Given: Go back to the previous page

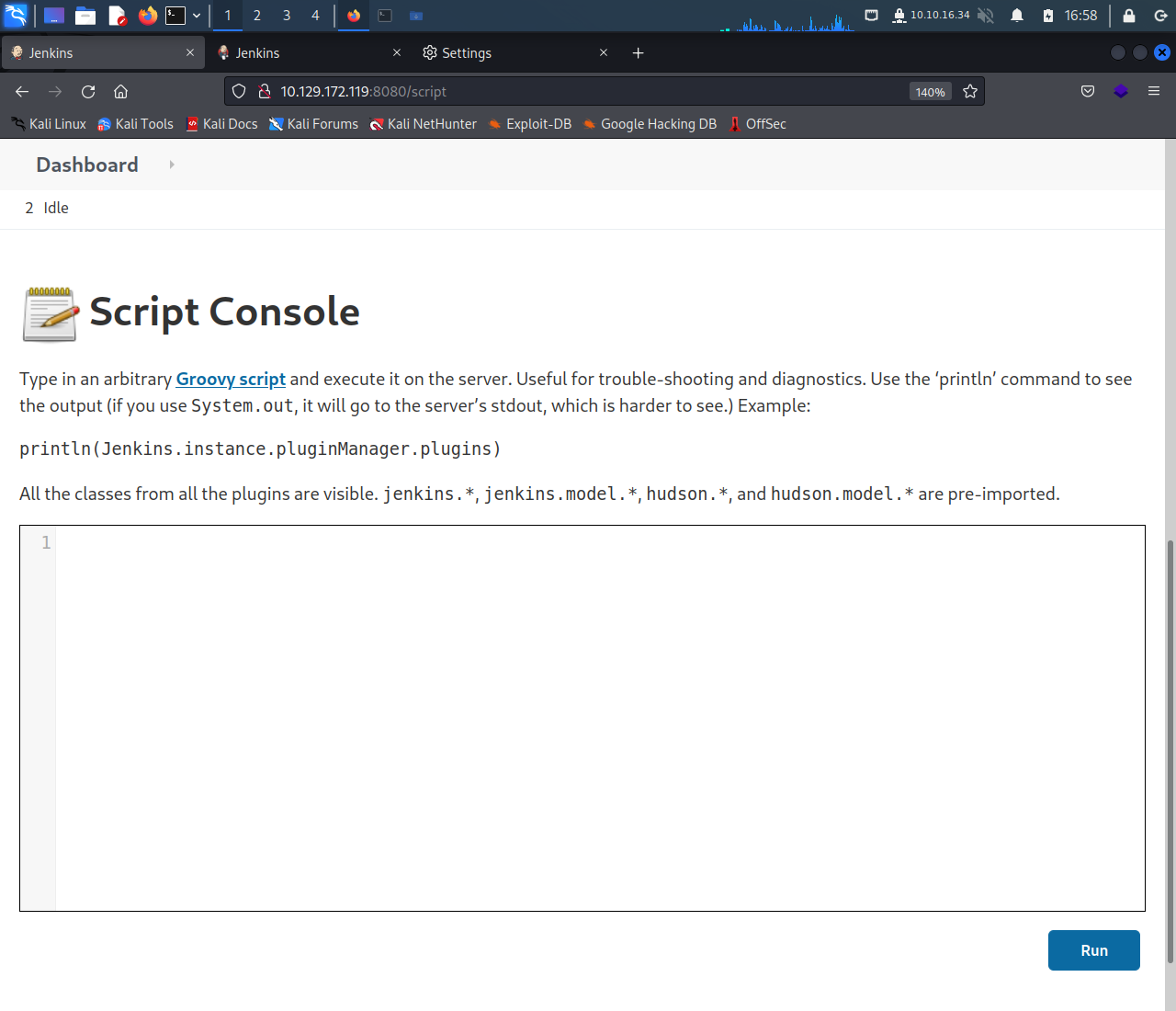Looking at the screenshot, I should pos(22,91).
